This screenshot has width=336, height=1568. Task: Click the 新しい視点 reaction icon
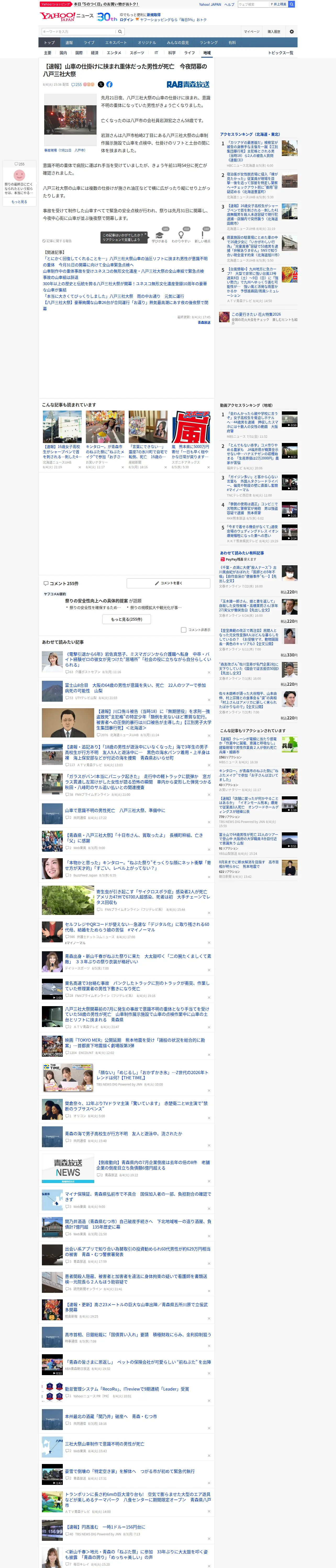203,236
